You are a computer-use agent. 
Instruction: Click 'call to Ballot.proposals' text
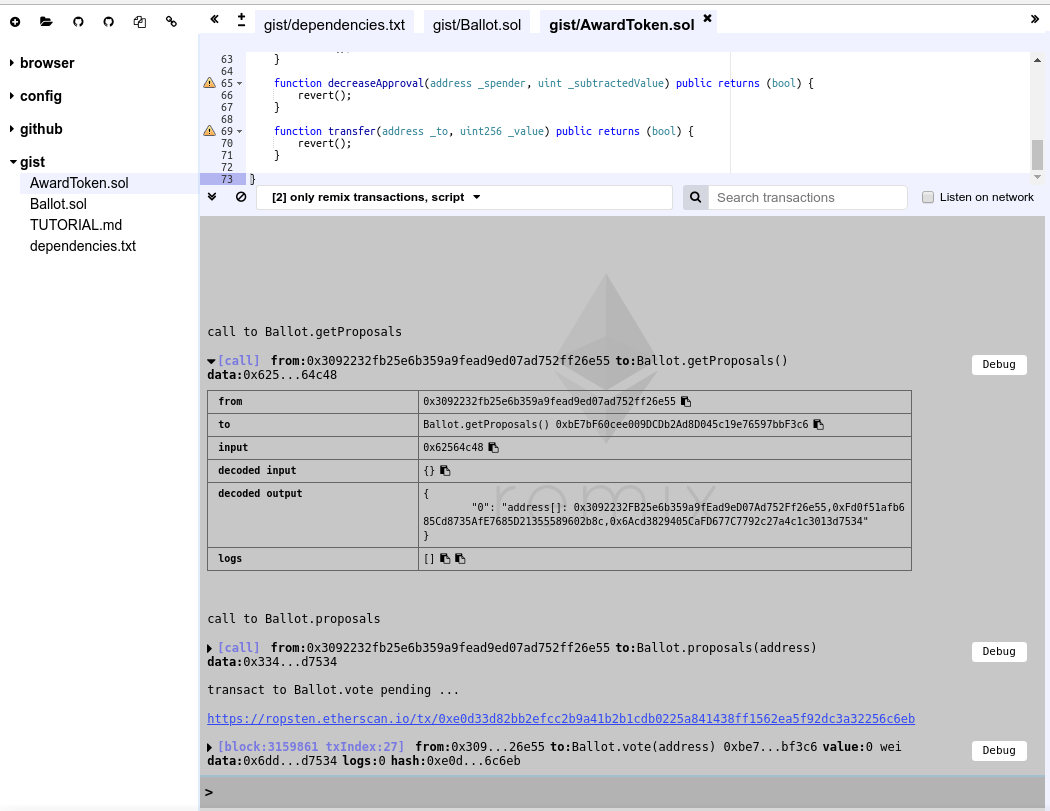pos(294,619)
